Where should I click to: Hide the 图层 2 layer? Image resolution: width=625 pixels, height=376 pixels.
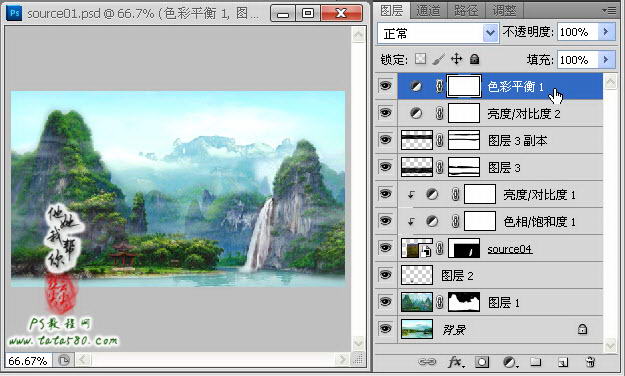pos(385,275)
